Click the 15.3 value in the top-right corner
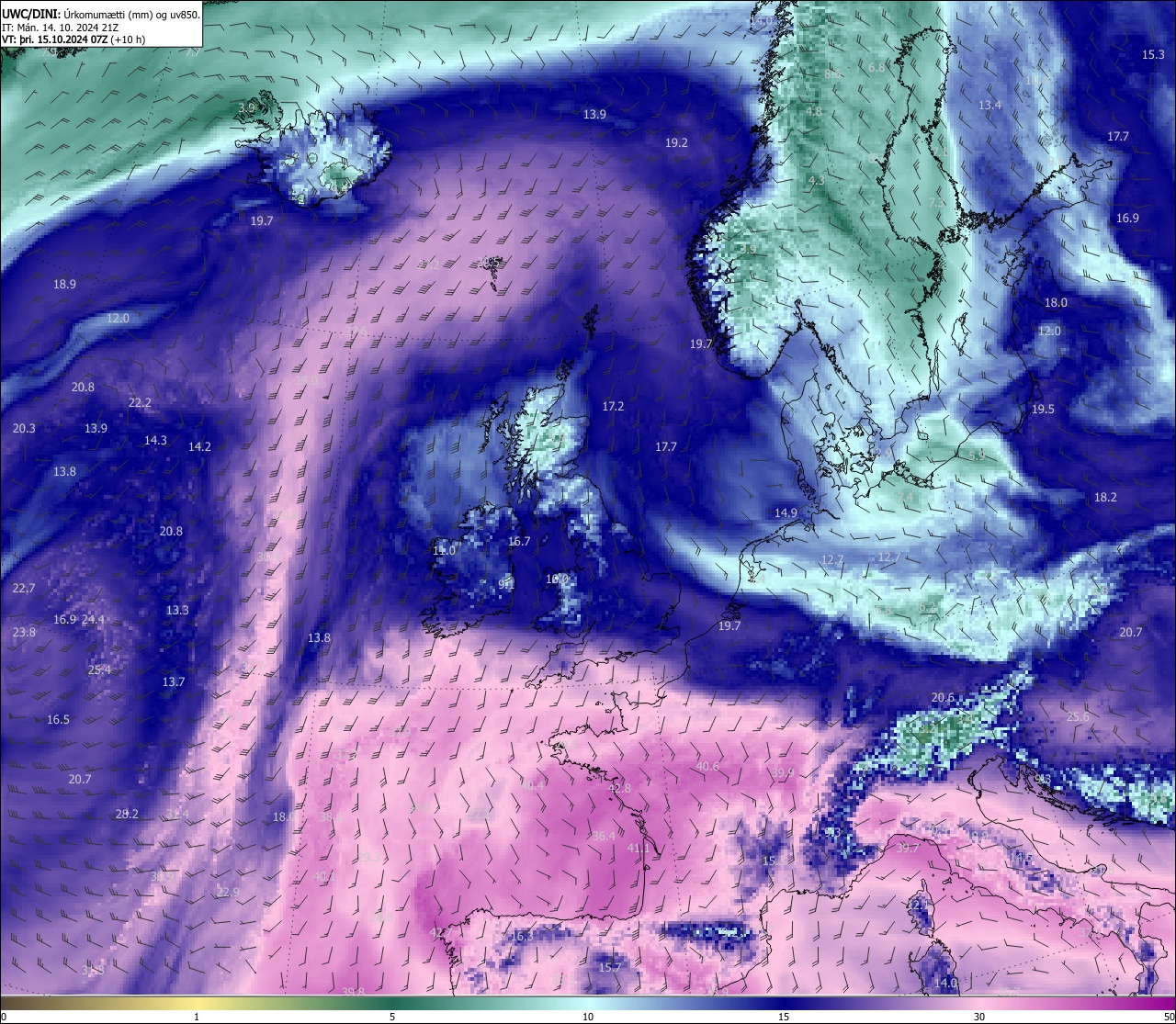The height and width of the screenshot is (1024, 1176). point(1153,55)
